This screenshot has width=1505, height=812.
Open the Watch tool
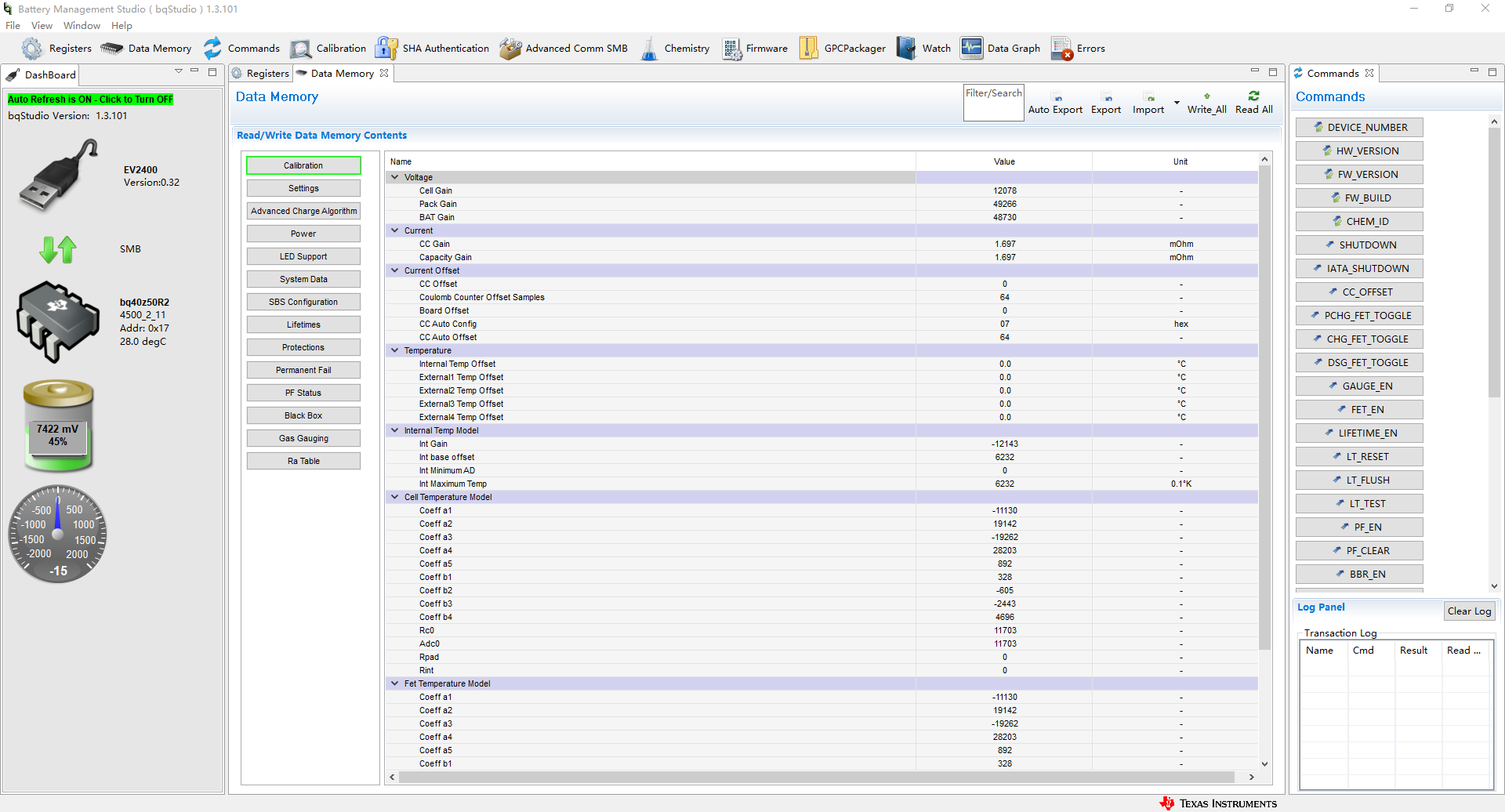924,49
